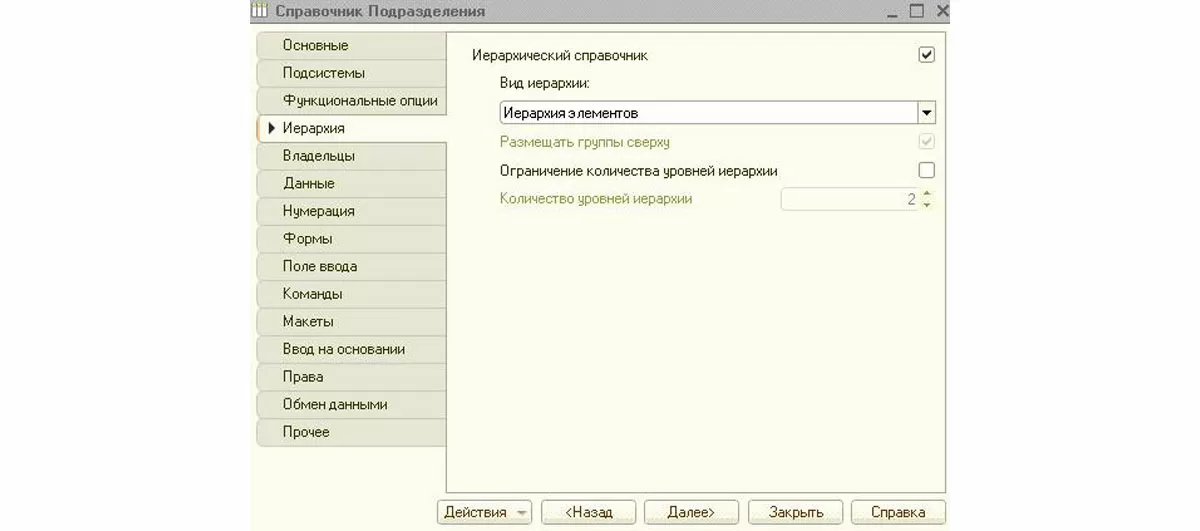Open the Функциональные опции tab

coord(351,101)
